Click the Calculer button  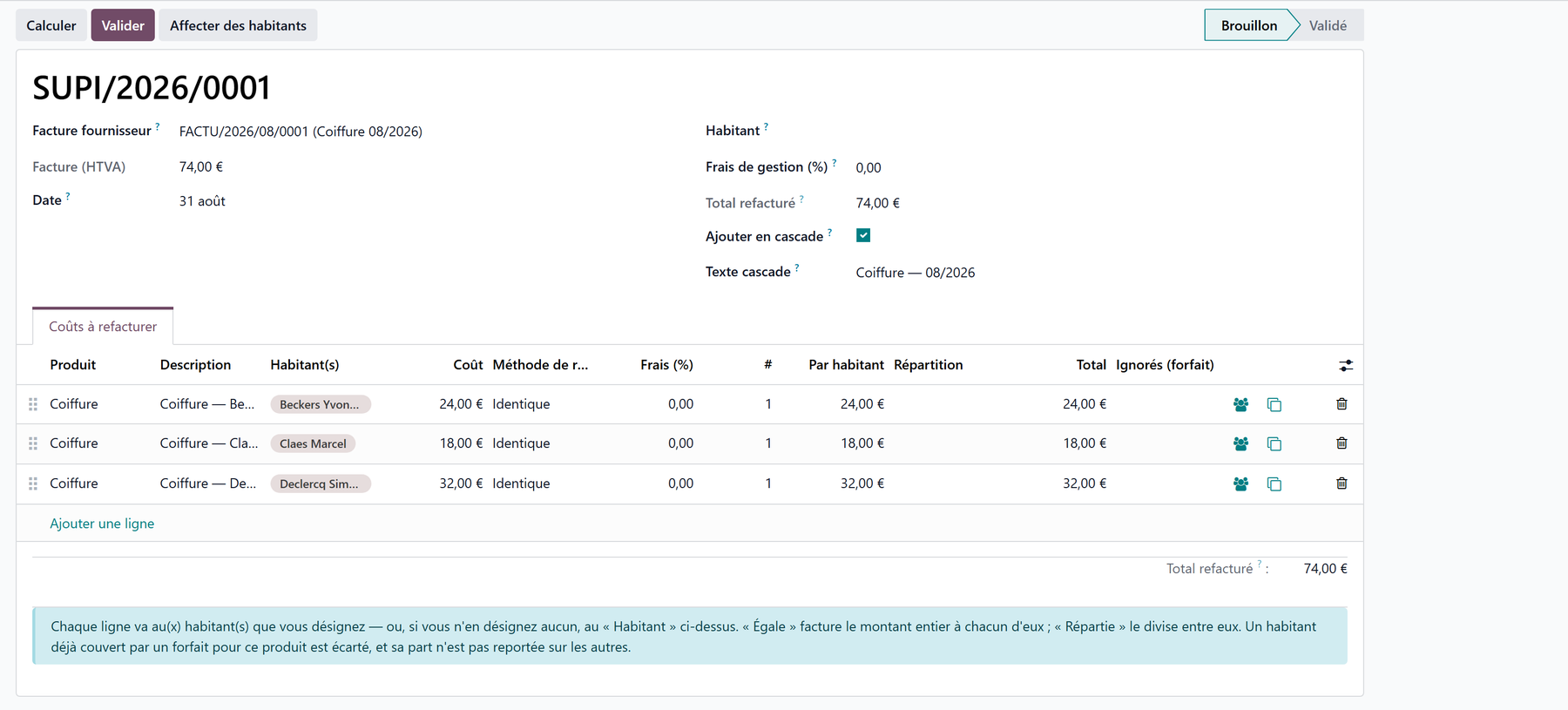point(51,25)
